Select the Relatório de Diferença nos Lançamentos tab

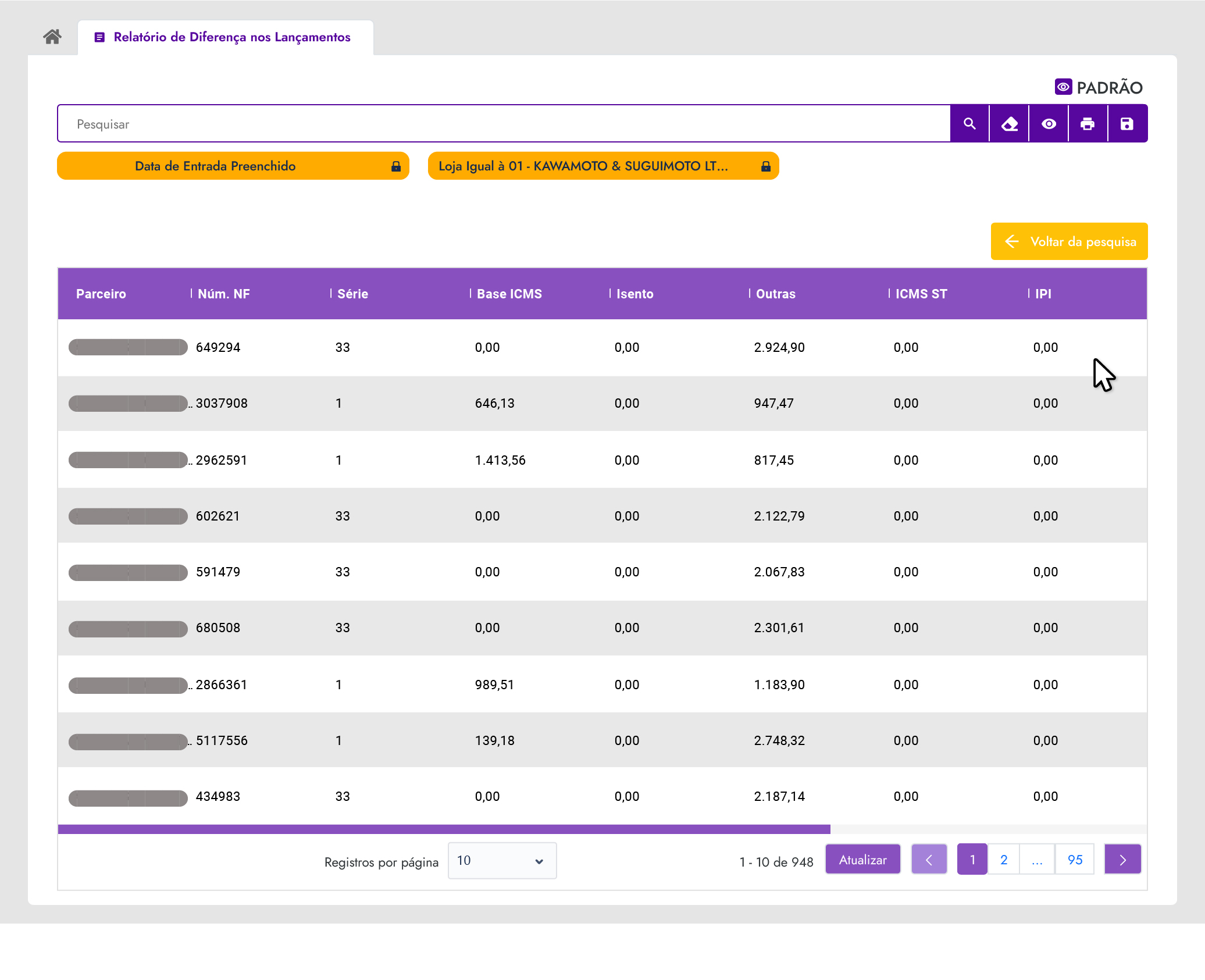click(226, 37)
